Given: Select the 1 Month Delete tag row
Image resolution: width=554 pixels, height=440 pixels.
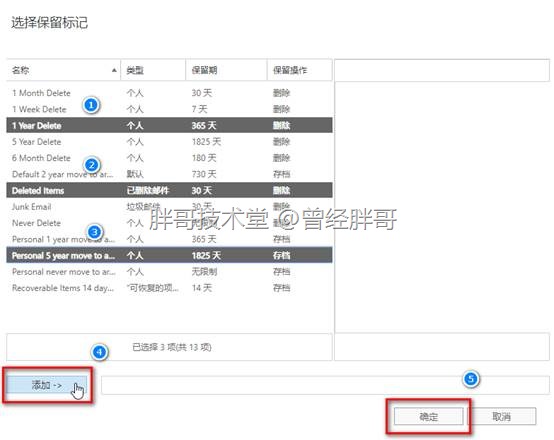Looking at the screenshot, I should pos(169,93).
